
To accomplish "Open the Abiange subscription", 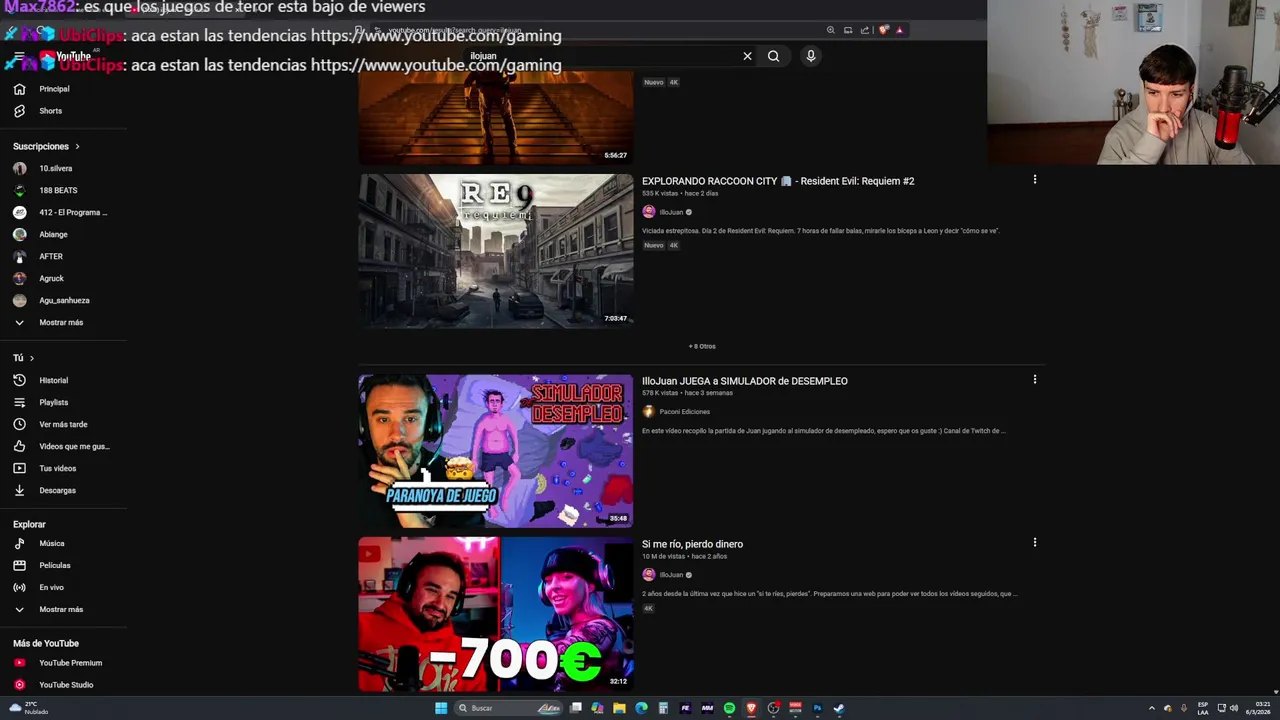I will coord(53,234).
